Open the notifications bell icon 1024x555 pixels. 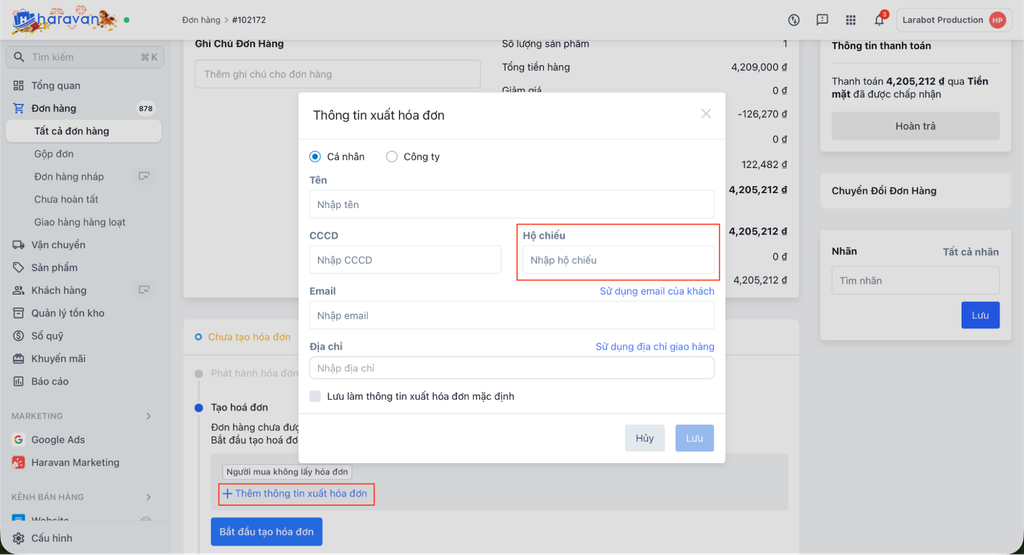[881, 20]
